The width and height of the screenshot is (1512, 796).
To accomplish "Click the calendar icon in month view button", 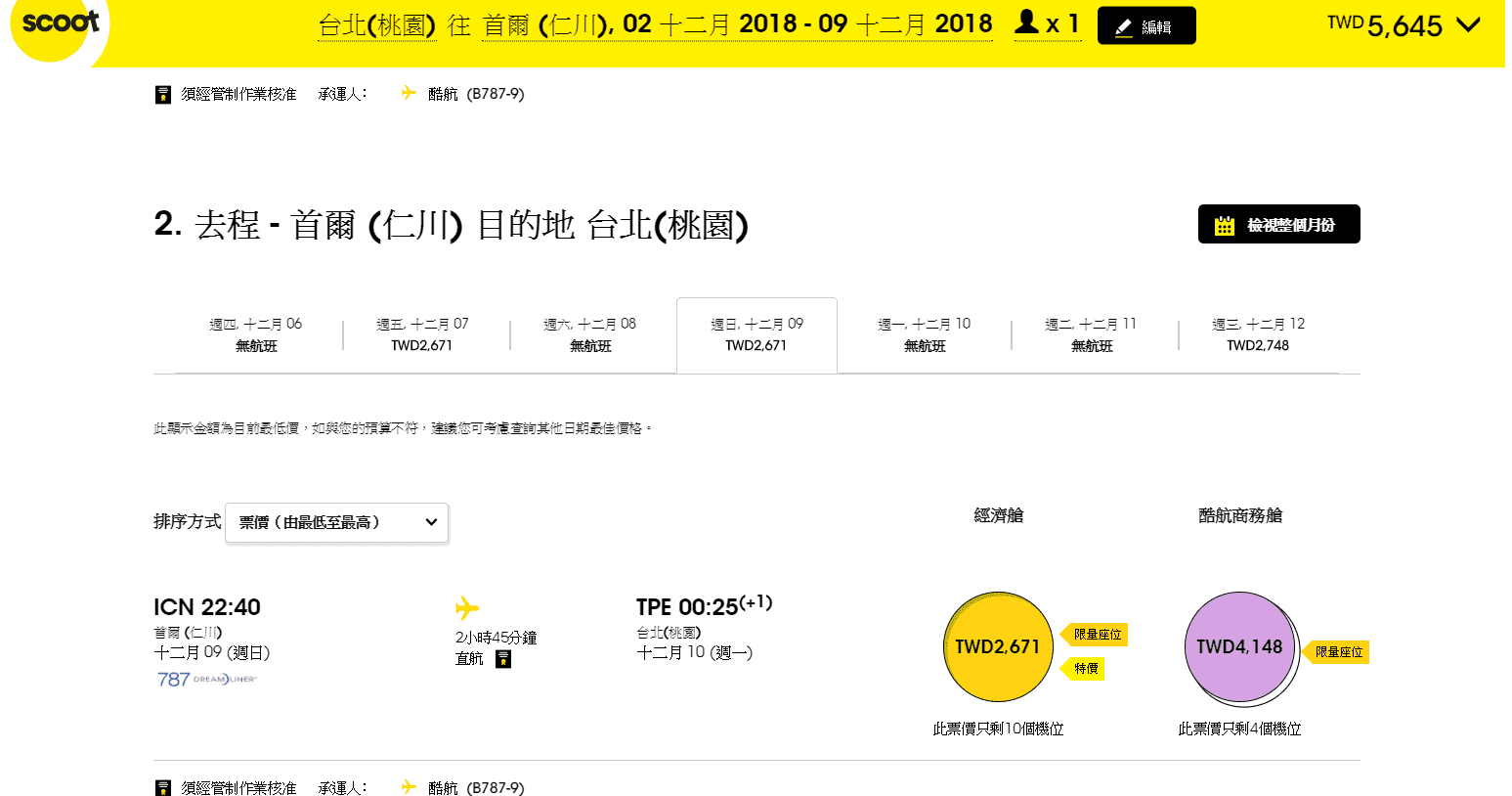I will (1224, 225).
